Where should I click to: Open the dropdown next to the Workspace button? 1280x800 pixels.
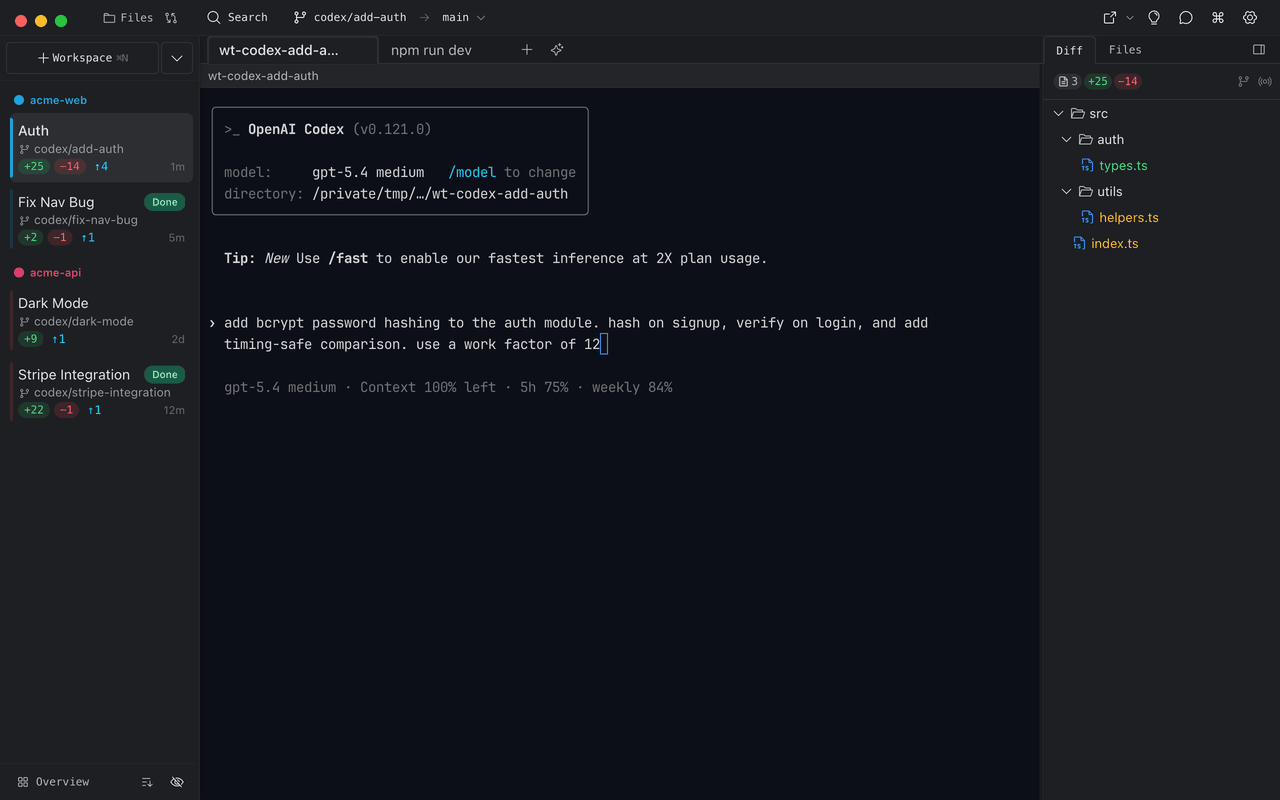pyautogui.click(x=177, y=58)
